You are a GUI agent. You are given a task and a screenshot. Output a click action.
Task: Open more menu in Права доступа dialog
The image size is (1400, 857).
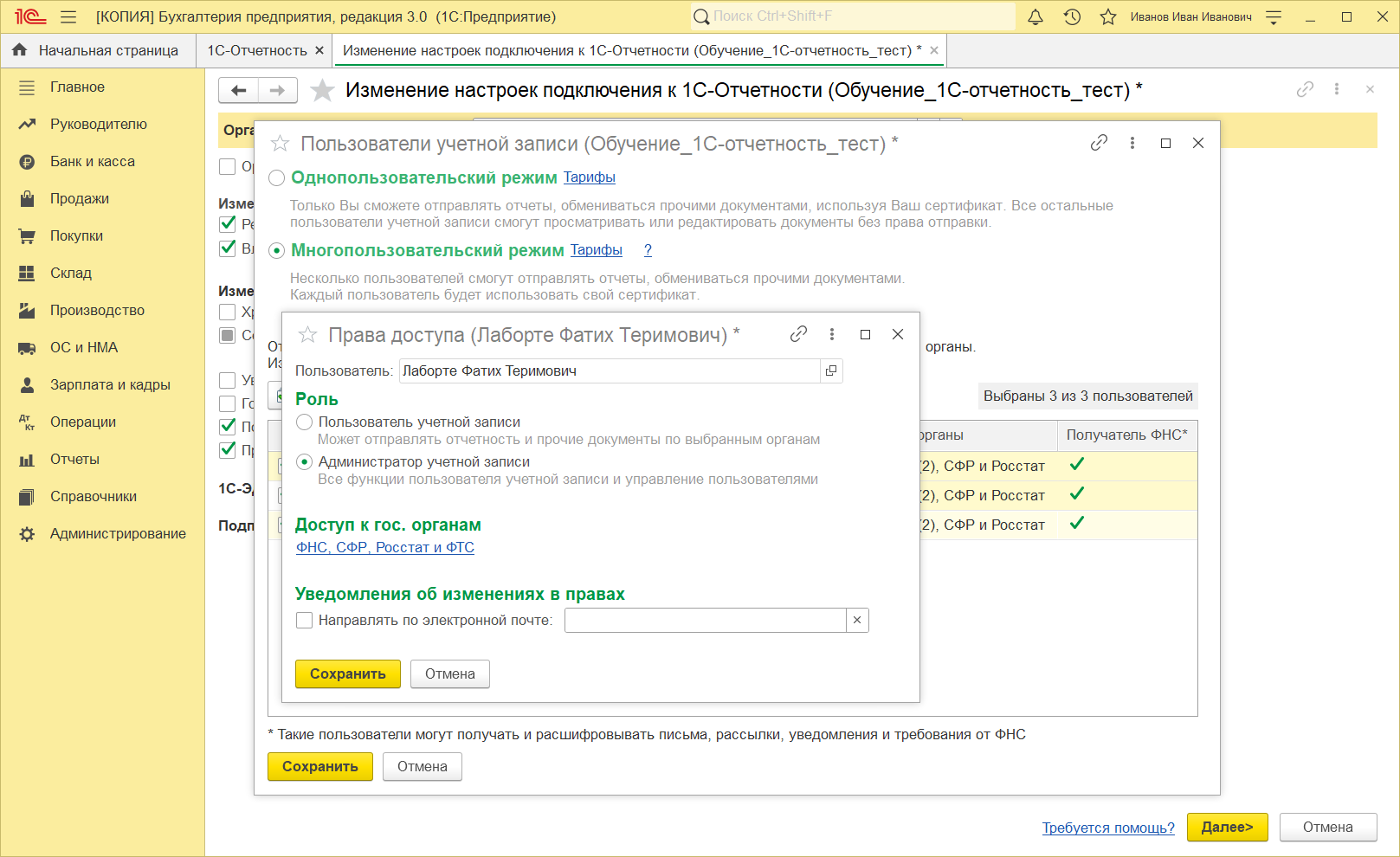coord(832,334)
